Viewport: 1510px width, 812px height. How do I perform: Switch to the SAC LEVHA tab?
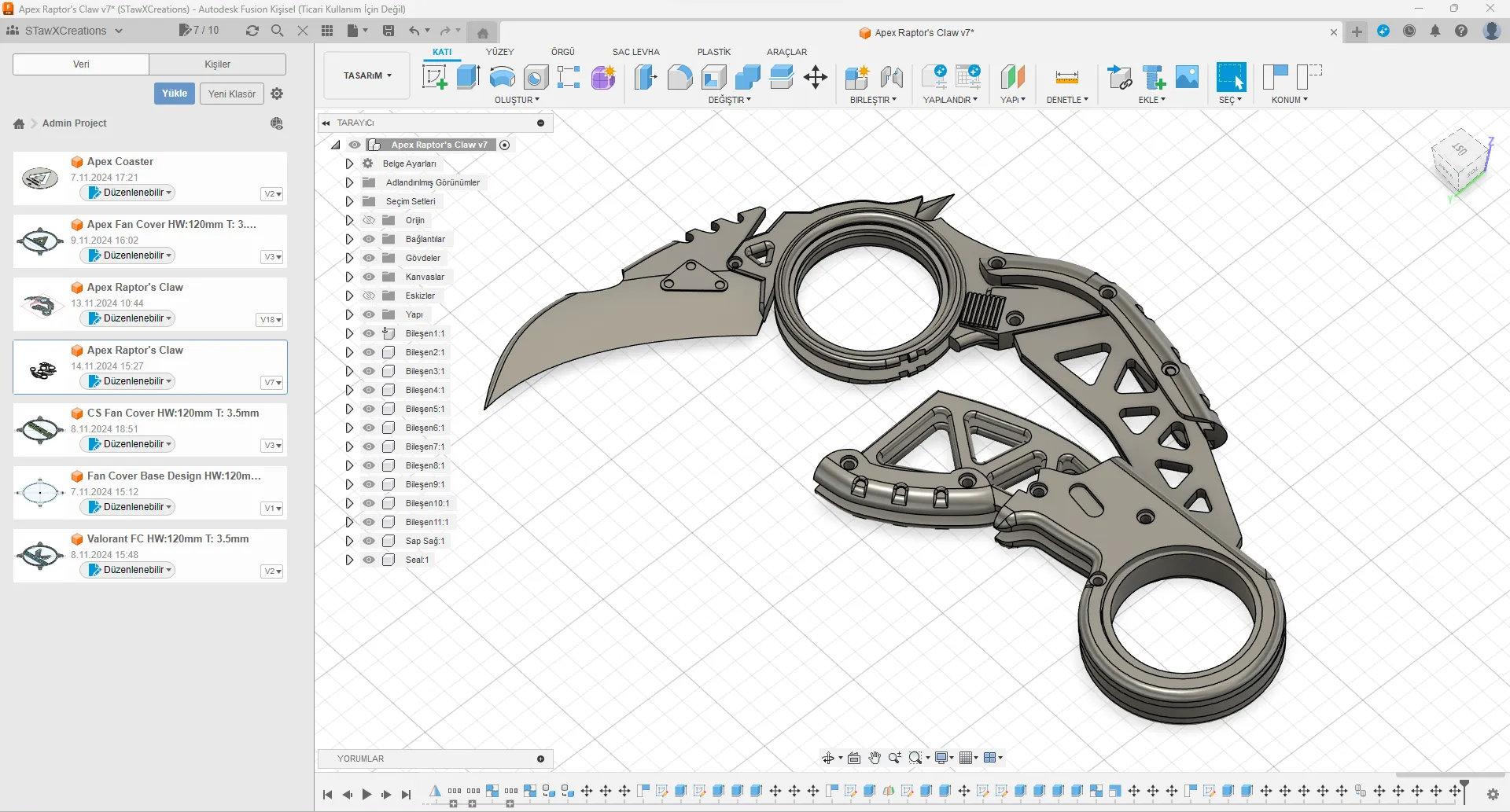click(635, 52)
